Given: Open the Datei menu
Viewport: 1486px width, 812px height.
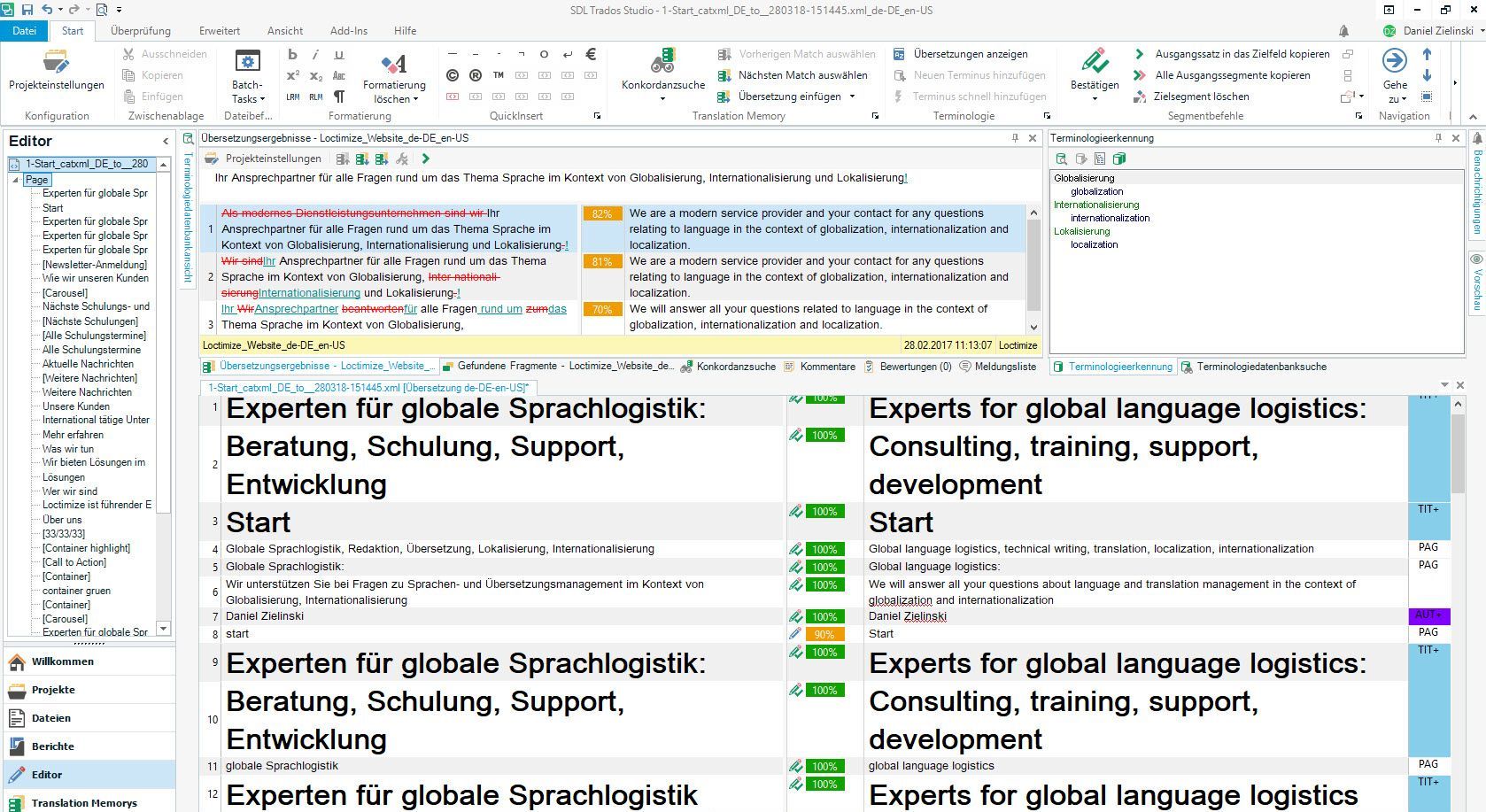Looking at the screenshot, I should click(x=24, y=31).
